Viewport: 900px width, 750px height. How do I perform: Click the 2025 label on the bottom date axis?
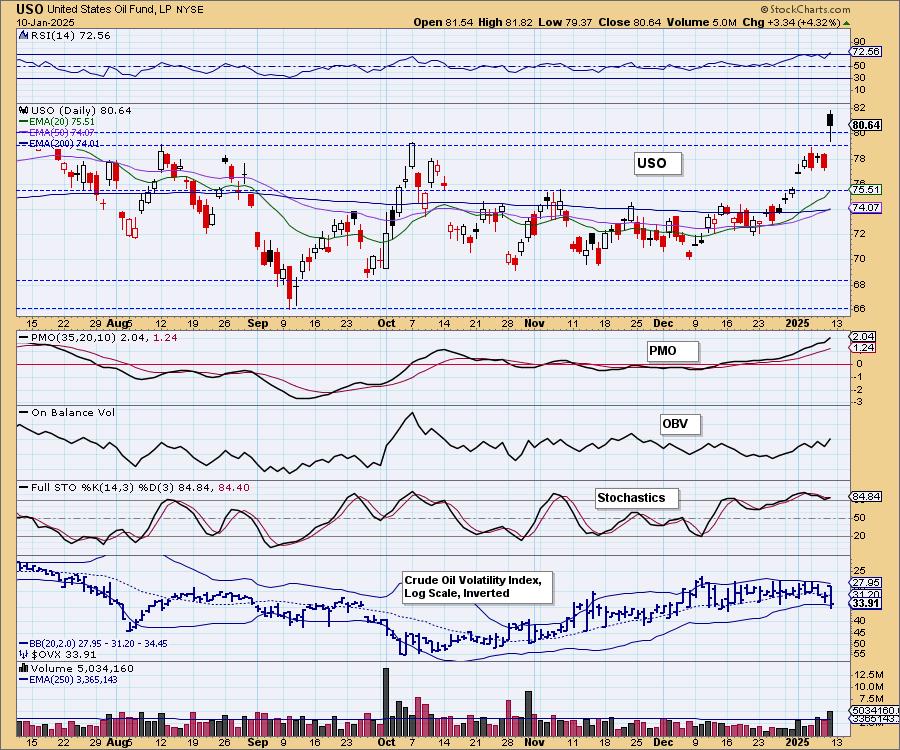coord(797,742)
